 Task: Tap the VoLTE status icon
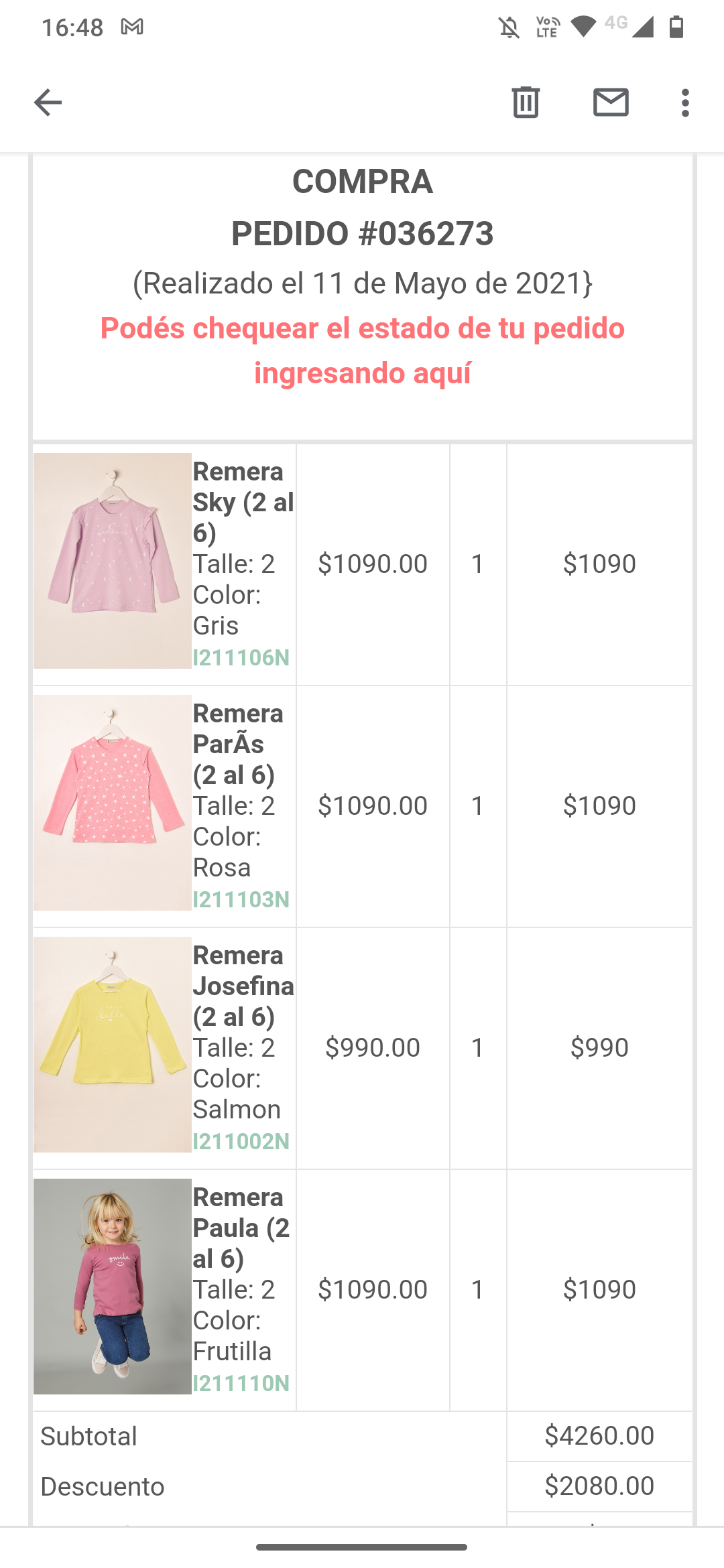pos(547,27)
